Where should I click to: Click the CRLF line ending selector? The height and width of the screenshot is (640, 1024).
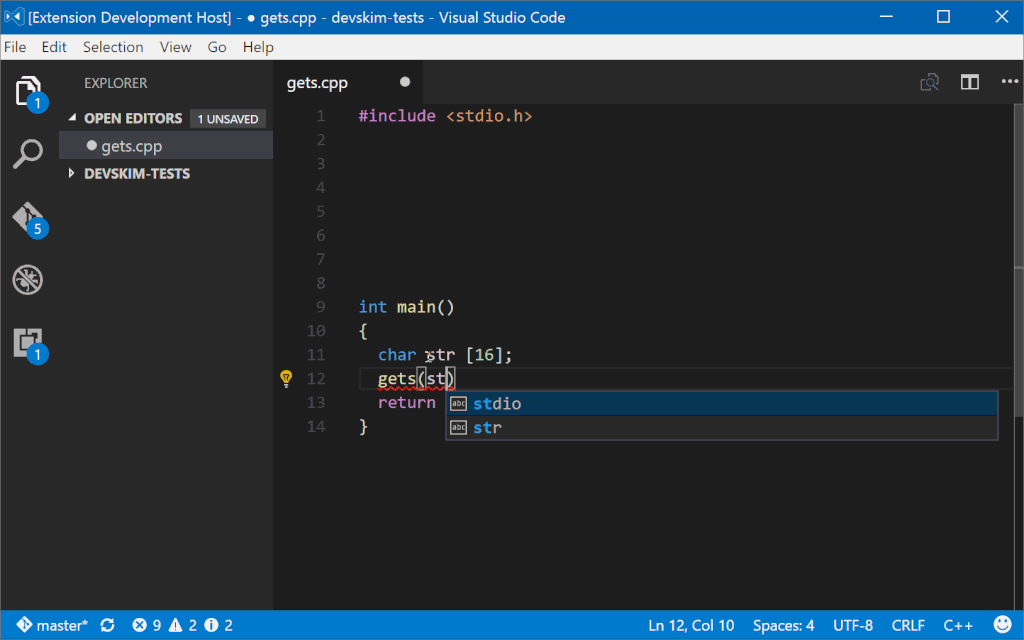click(x=908, y=625)
